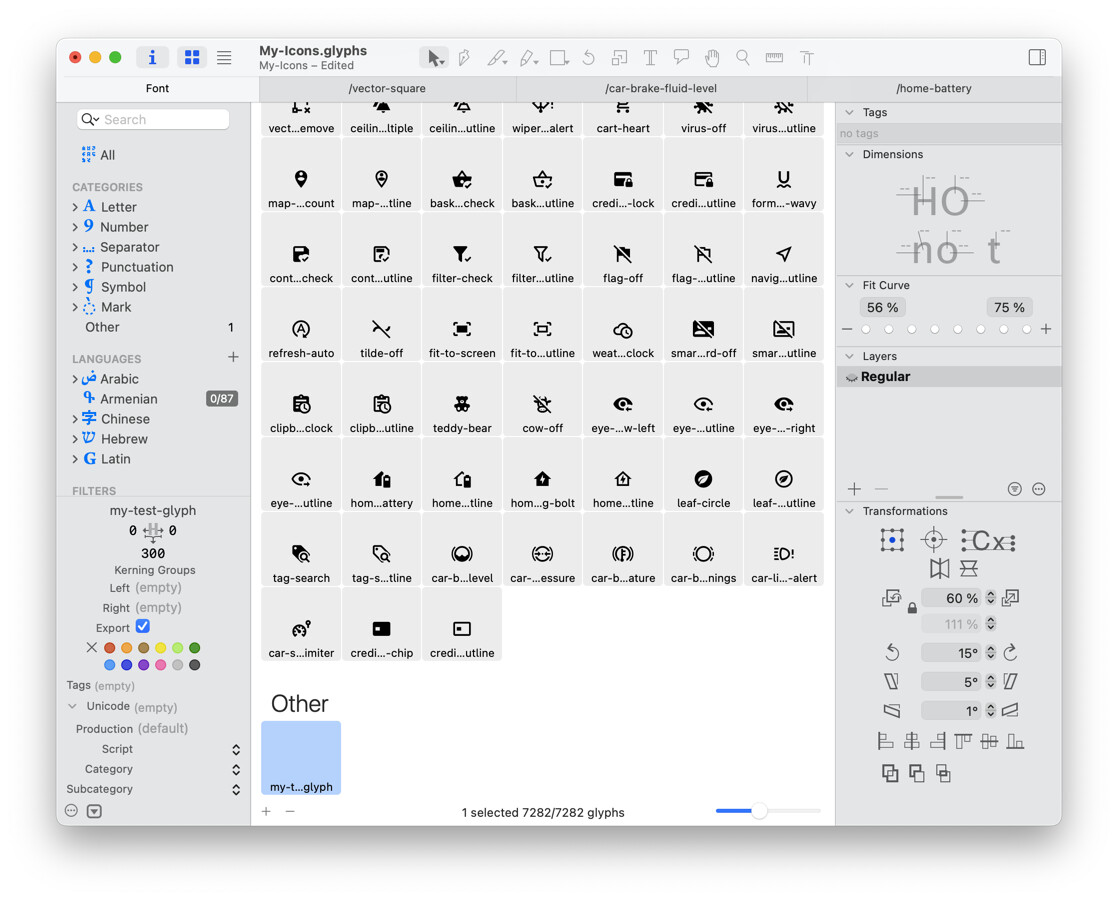This screenshot has width=1118, height=900.
Task: Select the first Fit Curve radio dot
Action: point(866,329)
